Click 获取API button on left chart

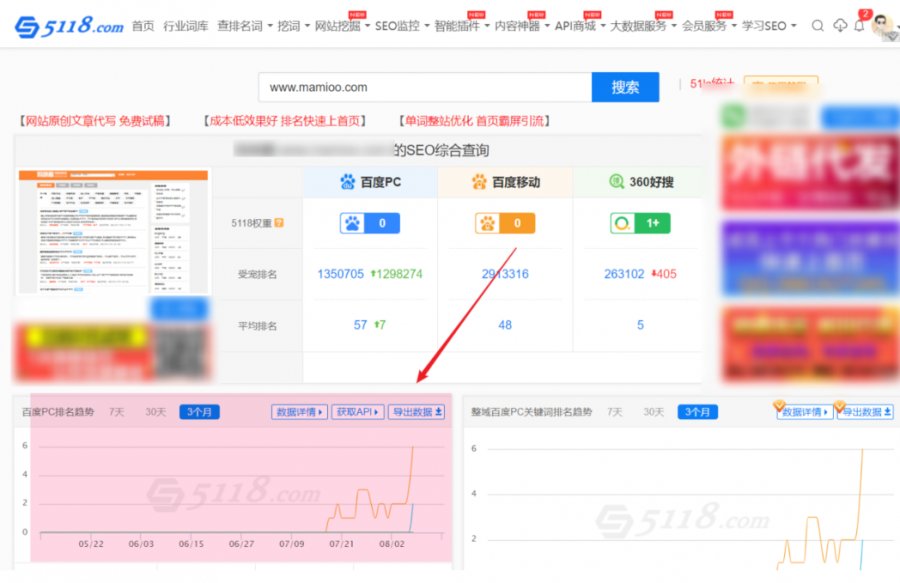tap(358, 412)
